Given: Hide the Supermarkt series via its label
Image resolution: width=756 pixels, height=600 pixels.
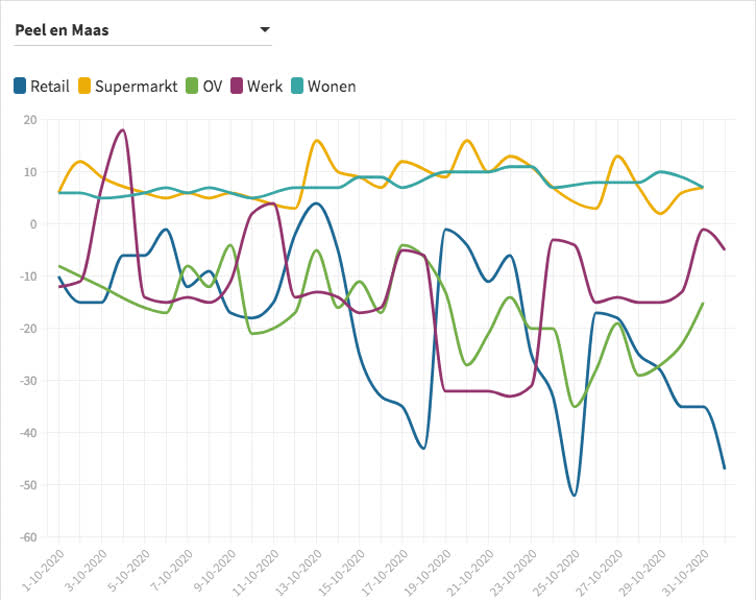Looking at the screenshot, I should 135,86.
